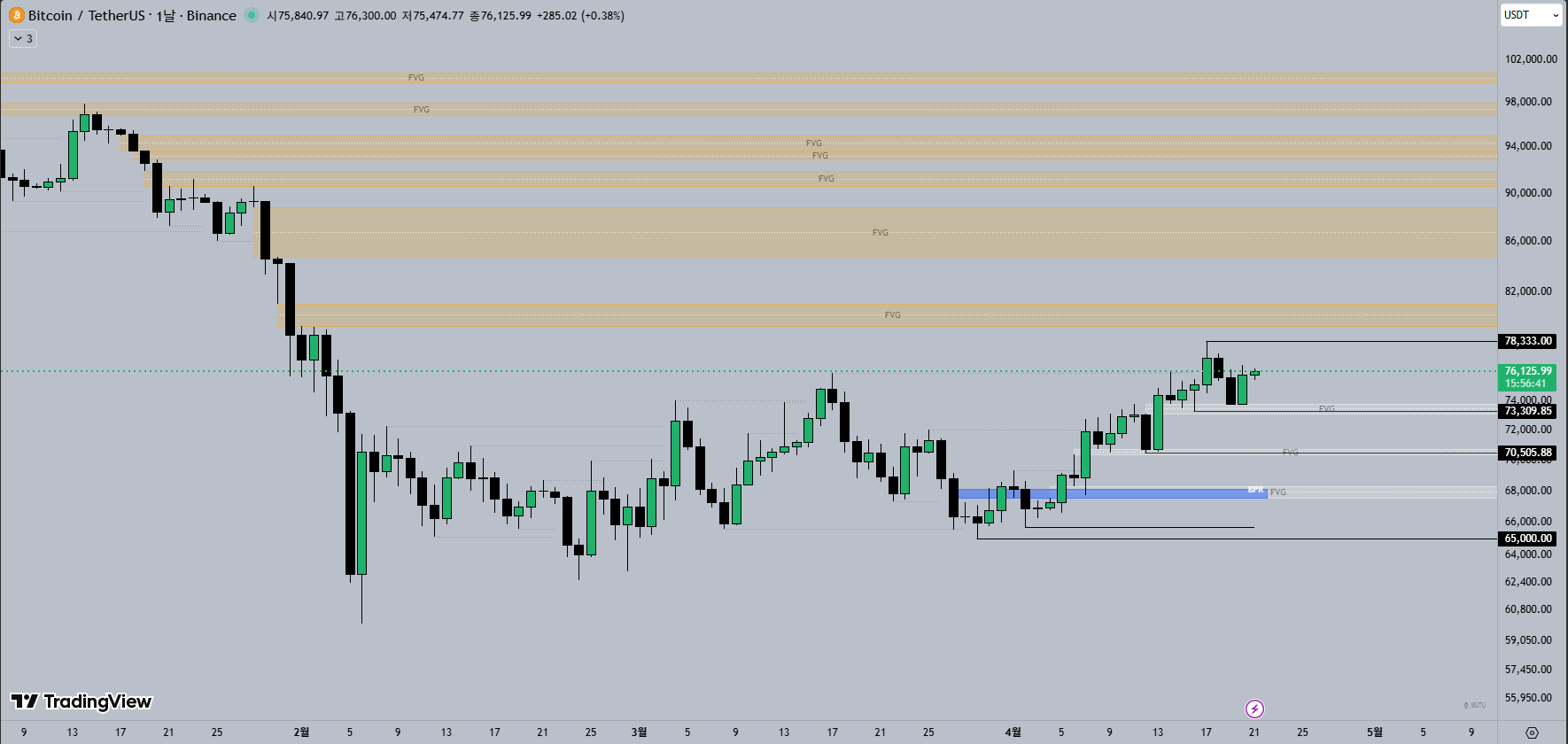This screenshot has height=744, width=1568.
Task: Click the daily change +285.02 (+0.38%)
Action: coord(580,16)
